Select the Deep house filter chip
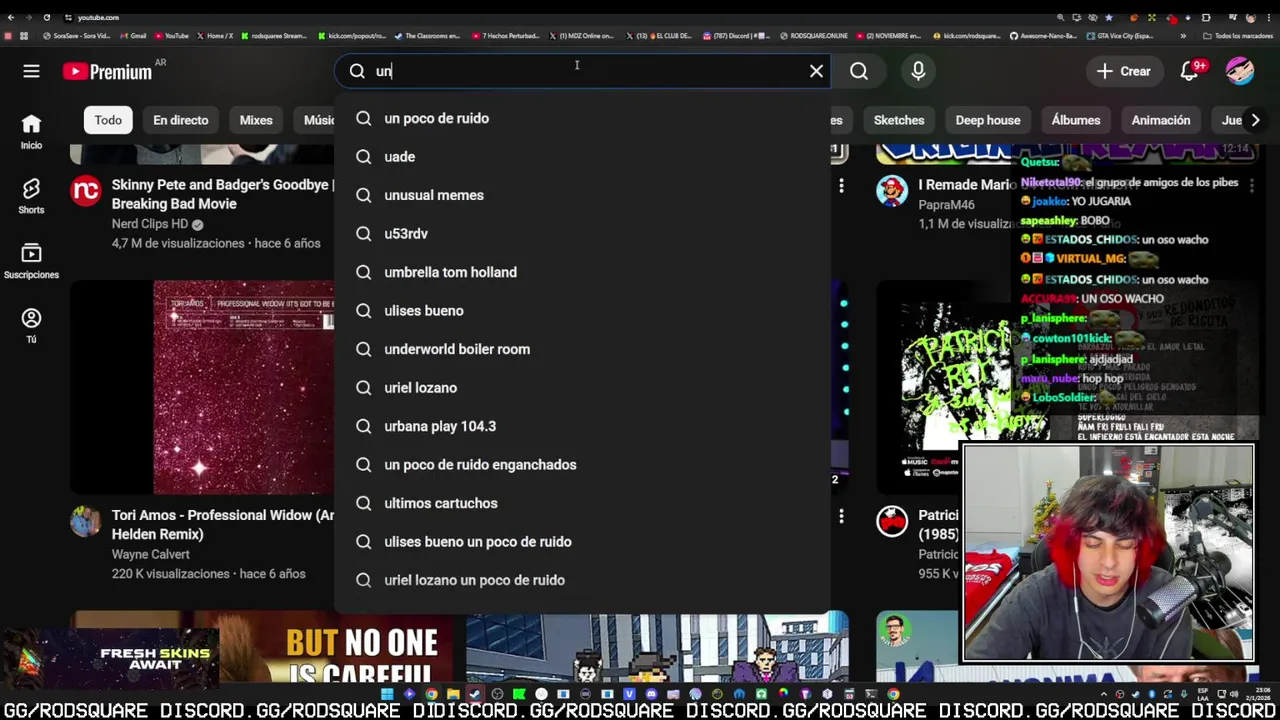Image resolution: width=1280 pixels, height=720 pixels. 988,120
